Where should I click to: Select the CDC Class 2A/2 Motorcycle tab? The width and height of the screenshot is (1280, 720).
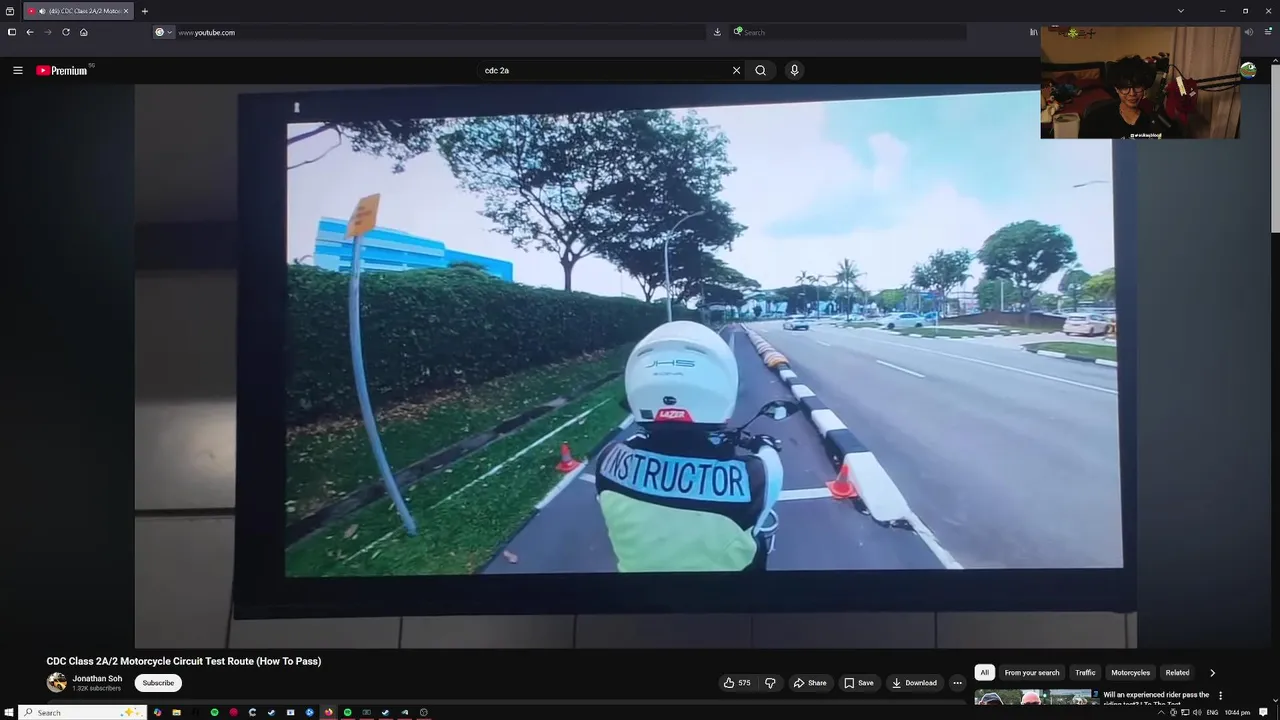pos(77,11)
